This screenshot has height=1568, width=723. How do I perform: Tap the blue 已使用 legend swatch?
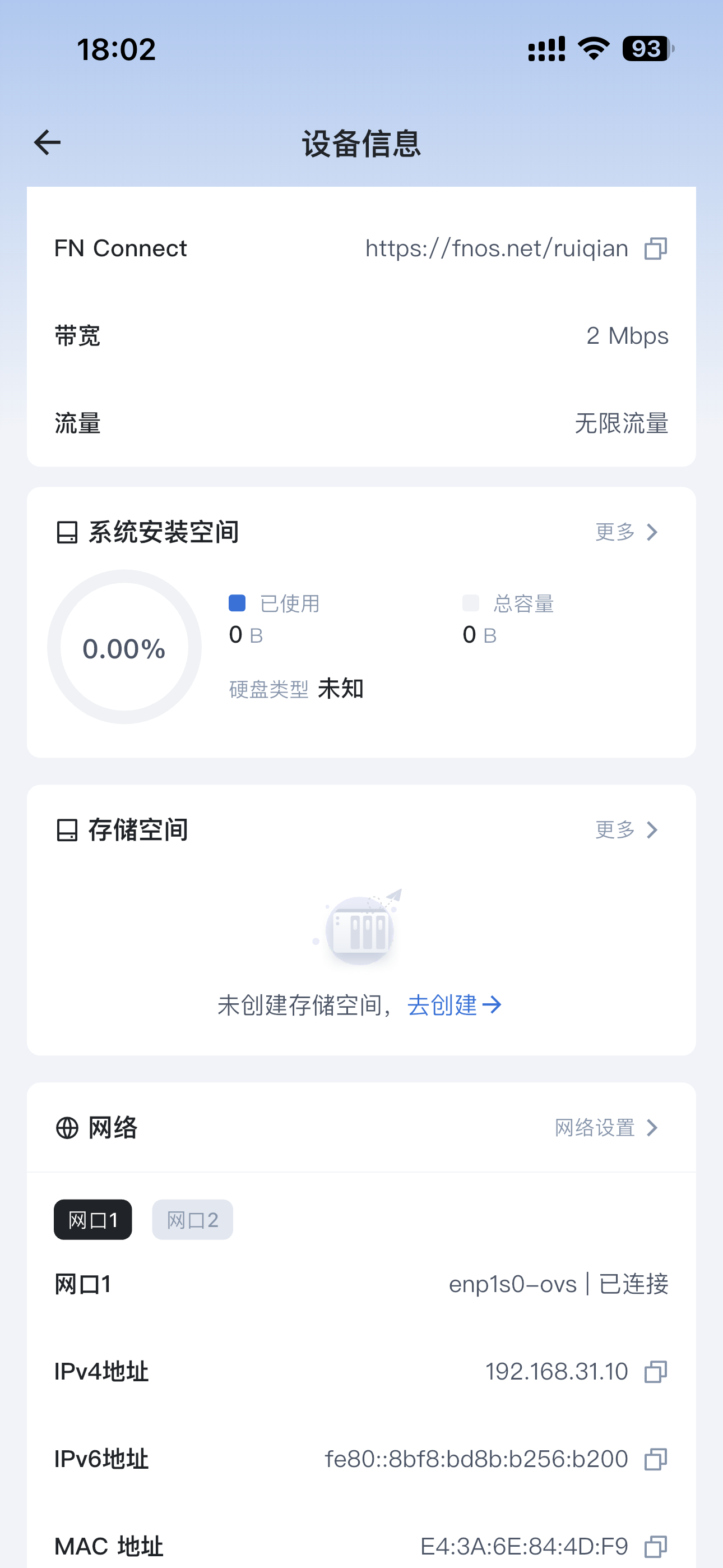(x=237, y=603)
